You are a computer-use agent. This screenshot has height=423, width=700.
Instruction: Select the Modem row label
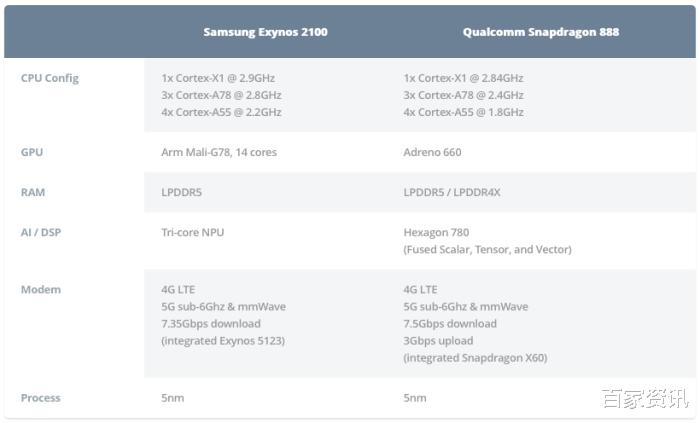(x=41, y=290)
